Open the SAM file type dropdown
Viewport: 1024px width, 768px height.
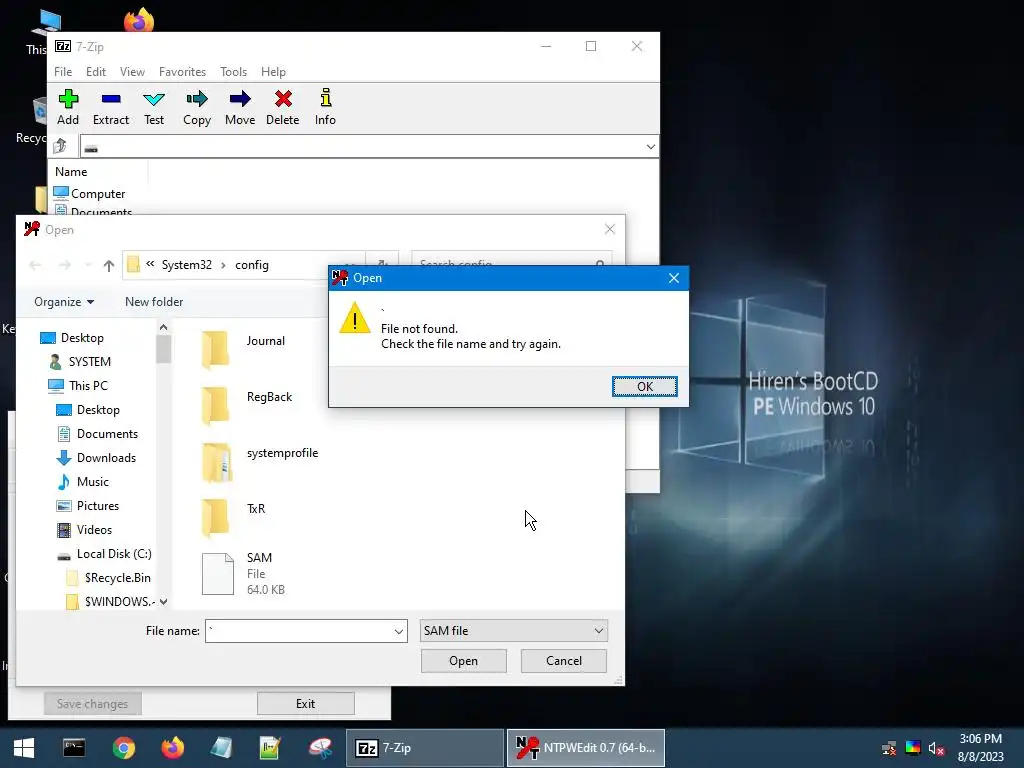(513, 631)
